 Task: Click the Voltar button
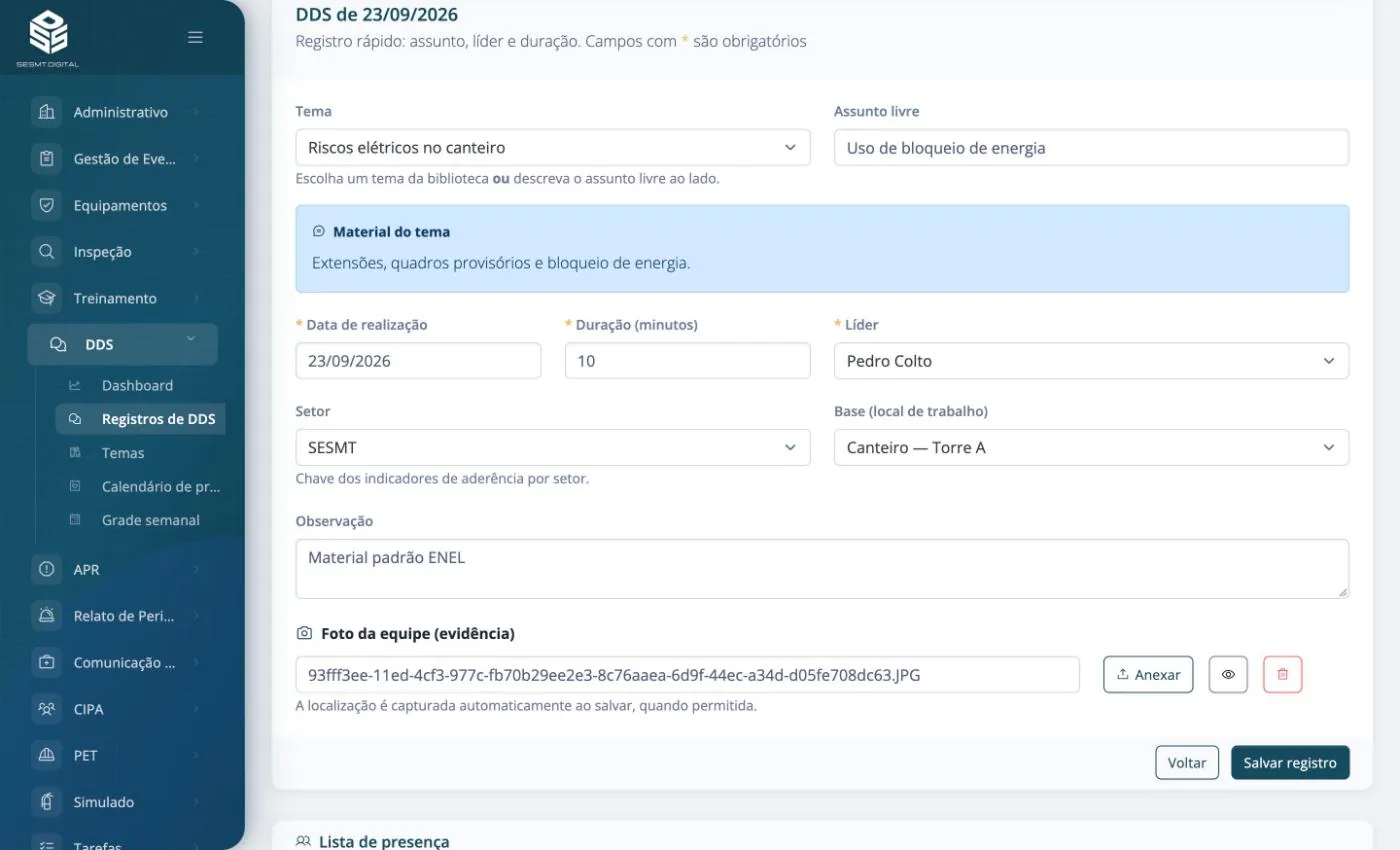tap(1187, 763)
